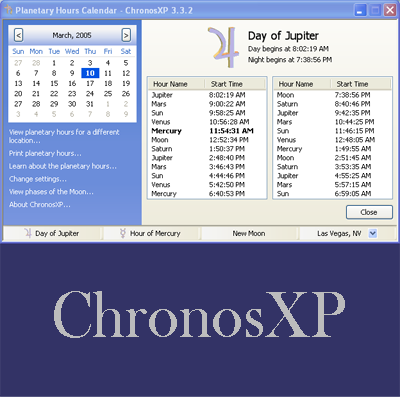
Task: Click Jupiter glyph in status bar
Action: point(28,233)
